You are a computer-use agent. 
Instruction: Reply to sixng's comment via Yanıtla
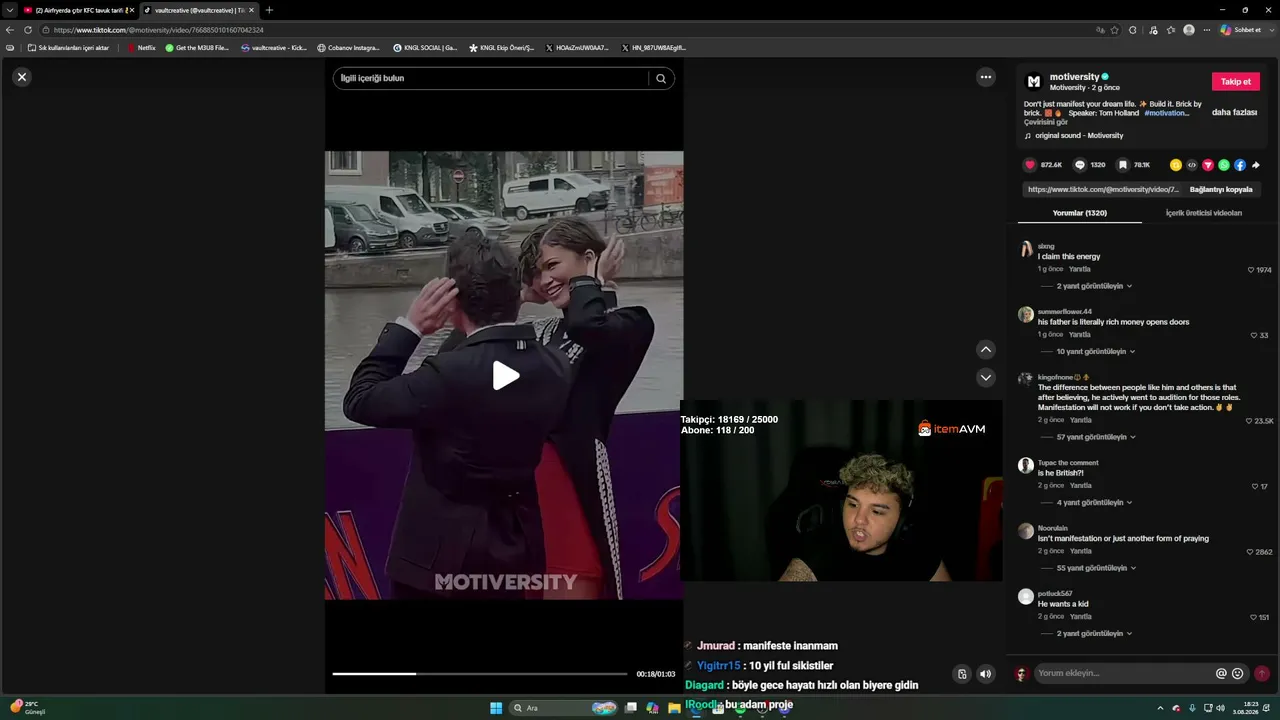(1080, 269)
